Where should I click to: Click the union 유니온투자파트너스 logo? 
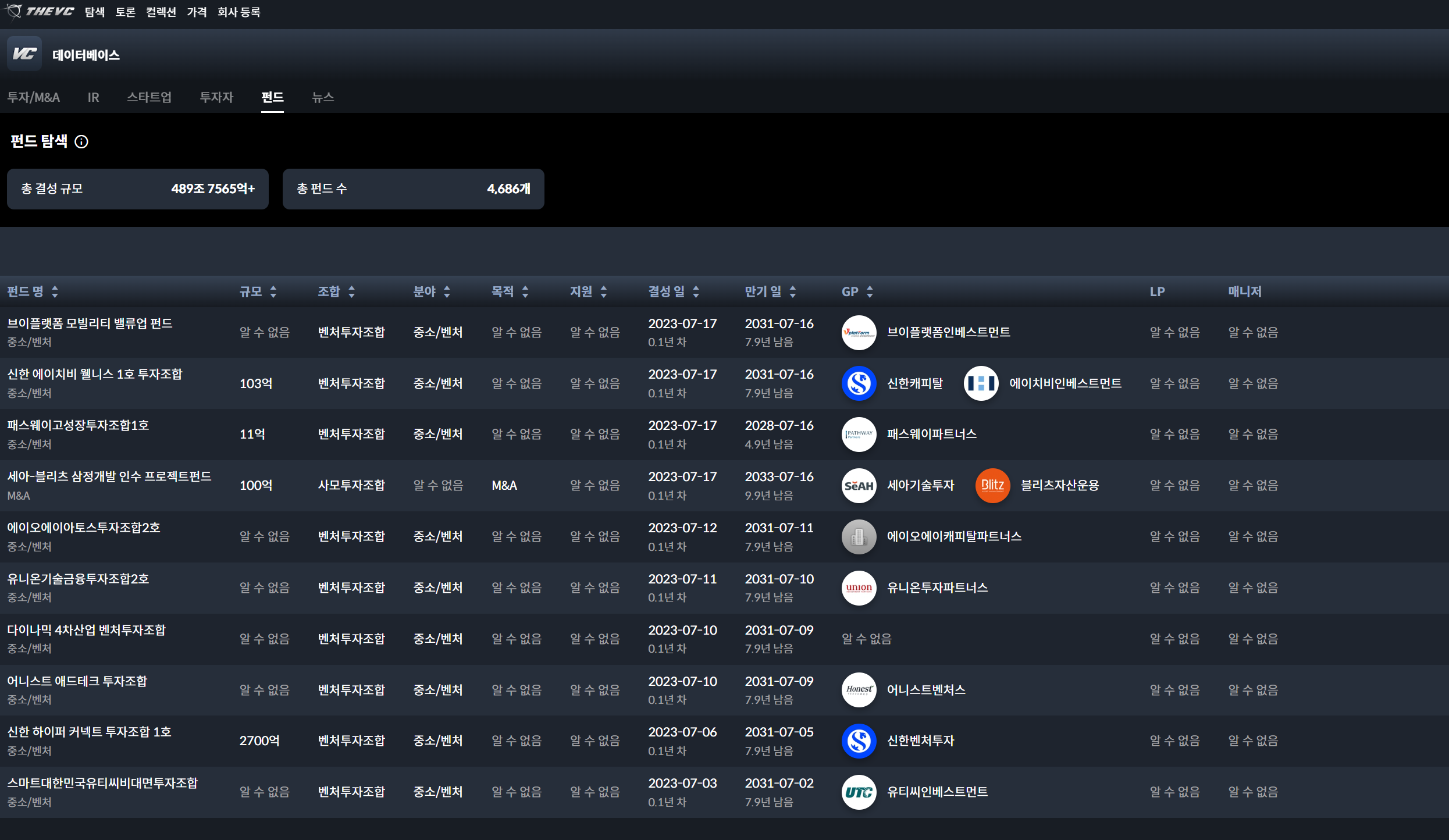click(859, 588)
